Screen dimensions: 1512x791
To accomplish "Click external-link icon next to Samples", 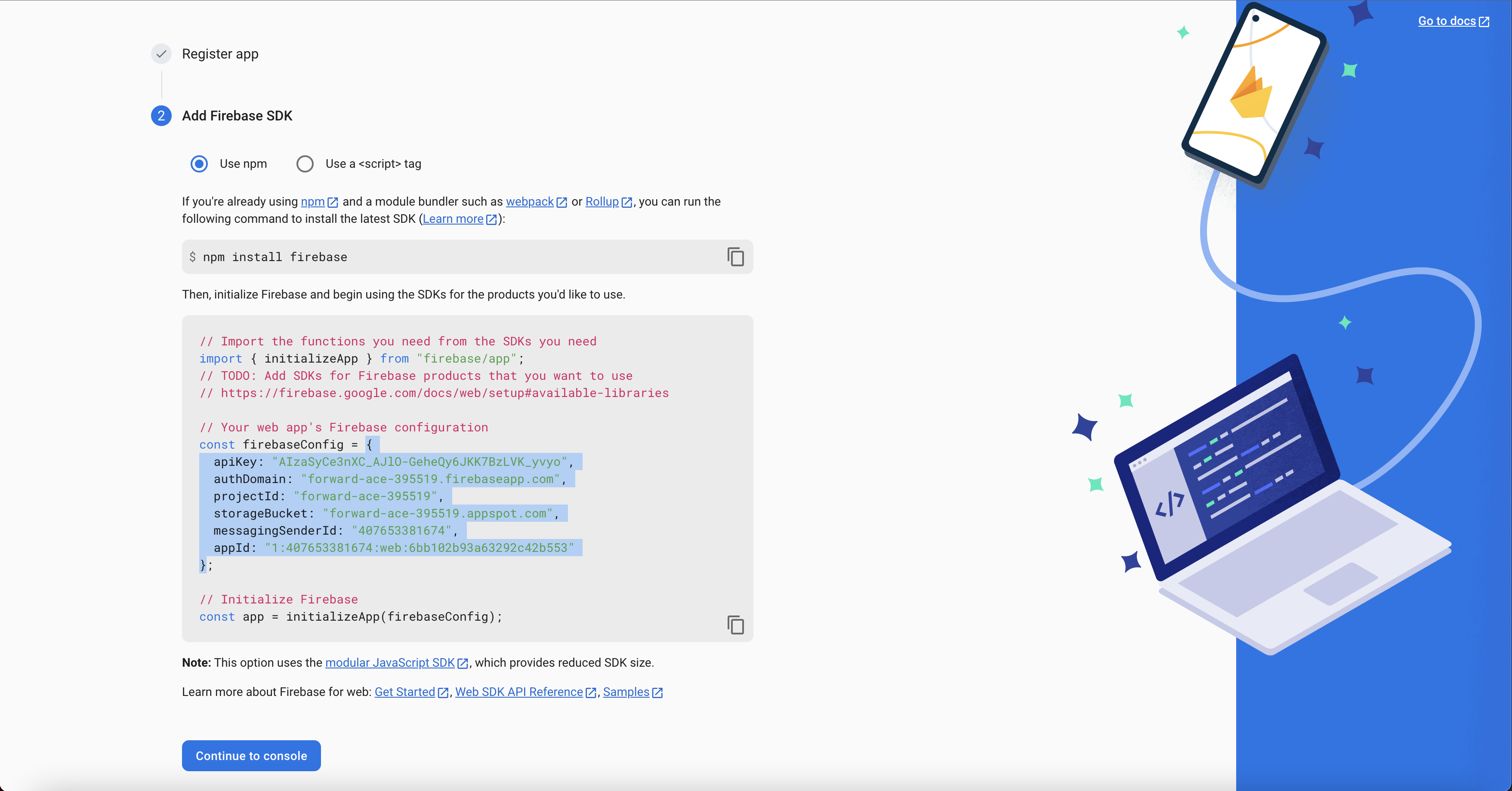I will [x=657, y=693].
